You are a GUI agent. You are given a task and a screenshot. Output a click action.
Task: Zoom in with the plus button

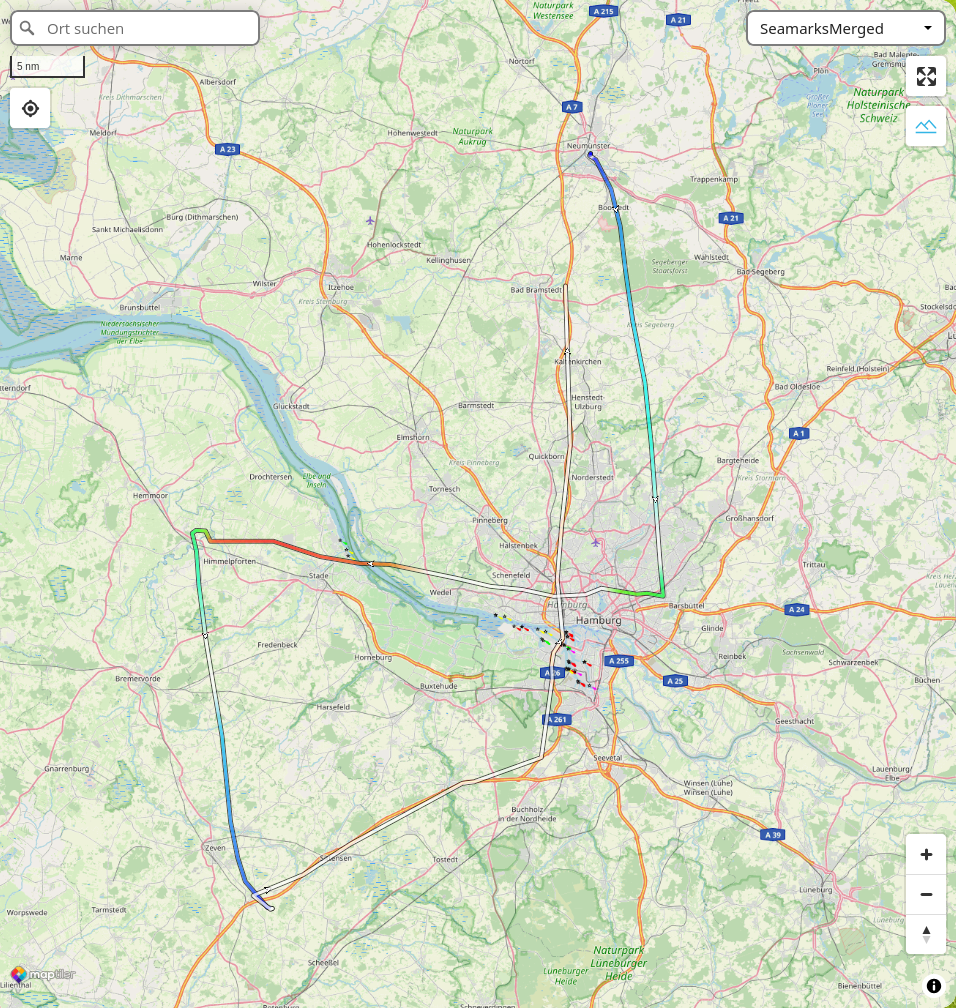click(x=926, y=854)
